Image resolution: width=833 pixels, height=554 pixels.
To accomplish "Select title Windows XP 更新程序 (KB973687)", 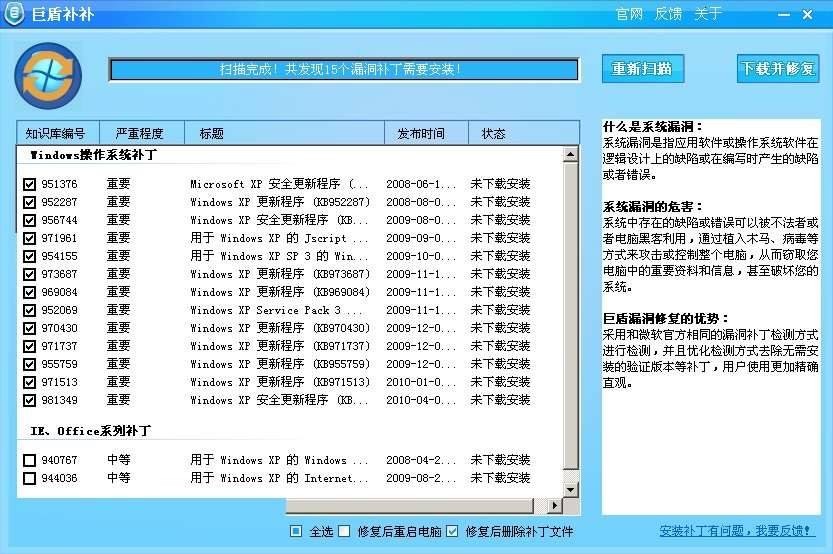I will click(279, 275).
